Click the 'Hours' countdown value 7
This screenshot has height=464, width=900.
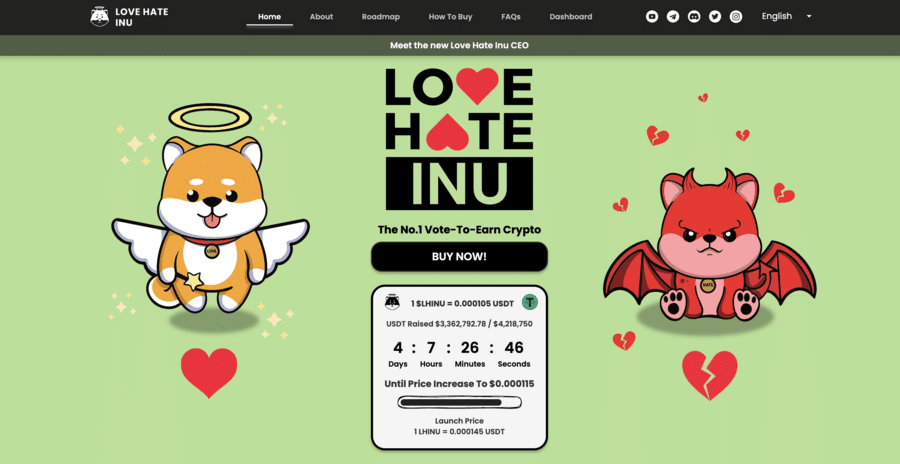(430, 347)
